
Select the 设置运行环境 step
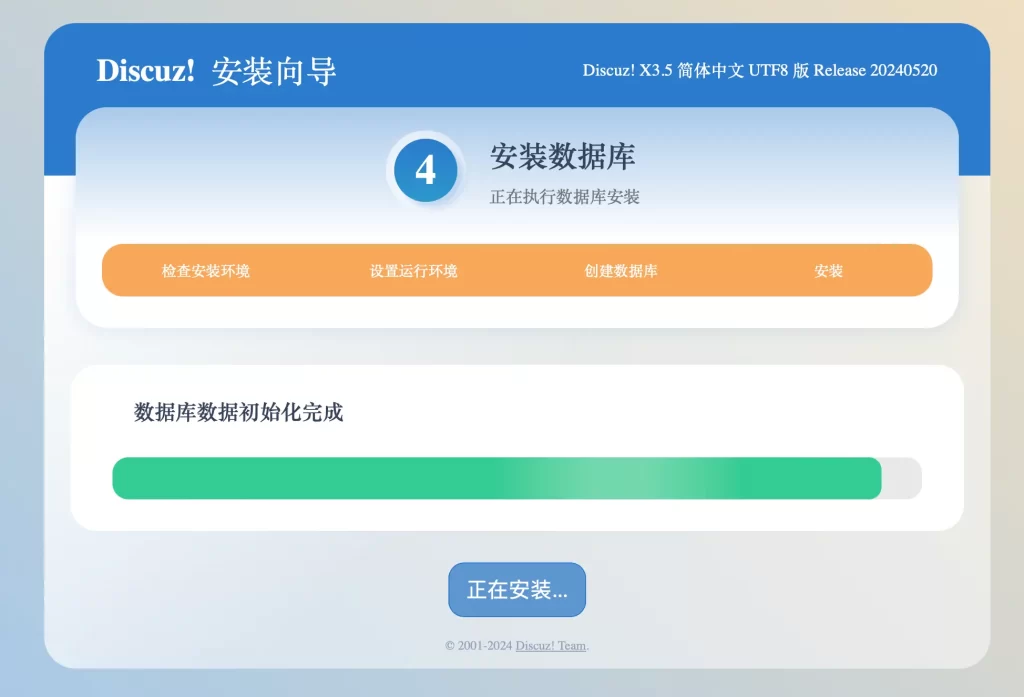point(413,271)
